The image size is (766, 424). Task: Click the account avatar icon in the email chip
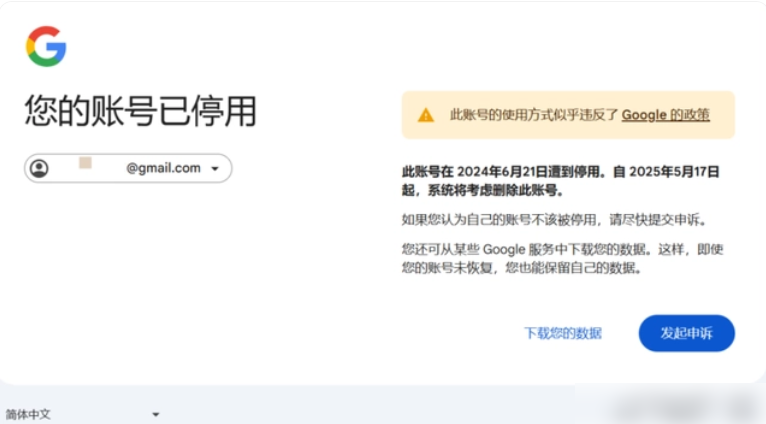coord(39,169)
